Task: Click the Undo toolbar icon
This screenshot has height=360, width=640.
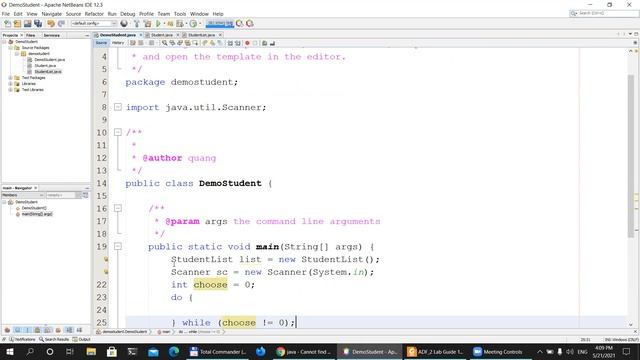Action: point(51,24)
